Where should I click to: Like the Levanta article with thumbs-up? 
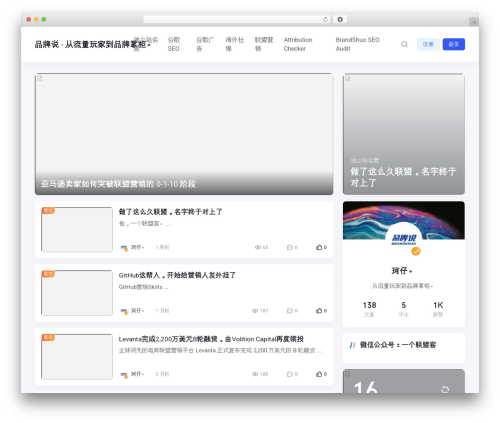(319, 374)
